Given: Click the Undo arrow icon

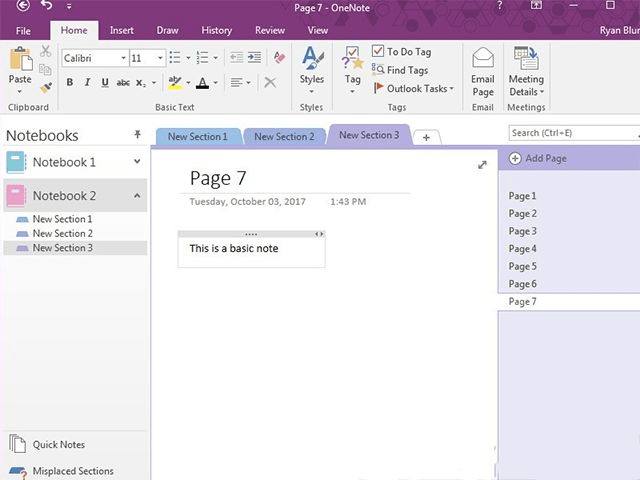Looking at the screenshot, I should coord(47,5).
